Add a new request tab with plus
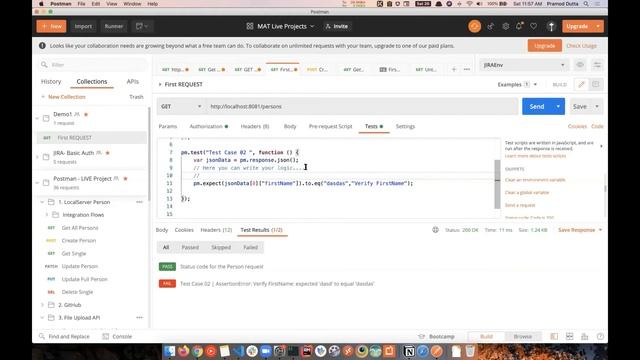640x360 pixels. coord(453,69)
